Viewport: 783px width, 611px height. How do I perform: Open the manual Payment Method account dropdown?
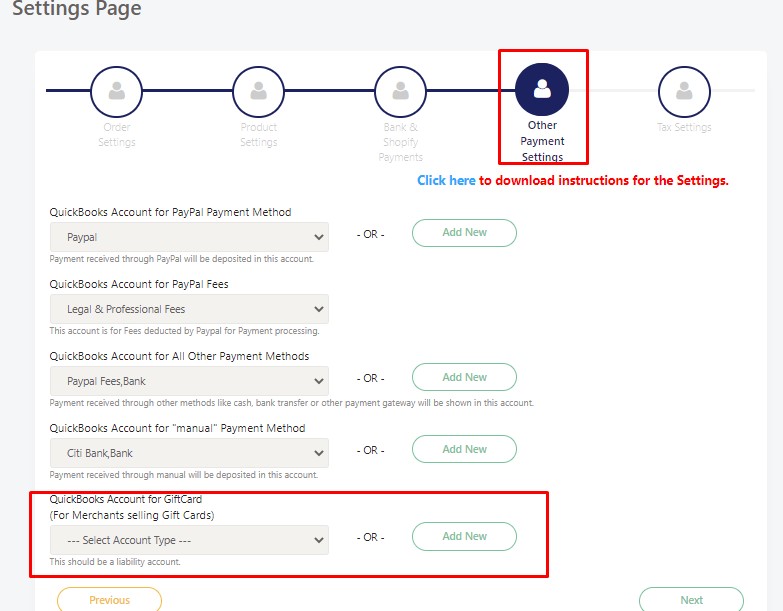pos(189,453)
